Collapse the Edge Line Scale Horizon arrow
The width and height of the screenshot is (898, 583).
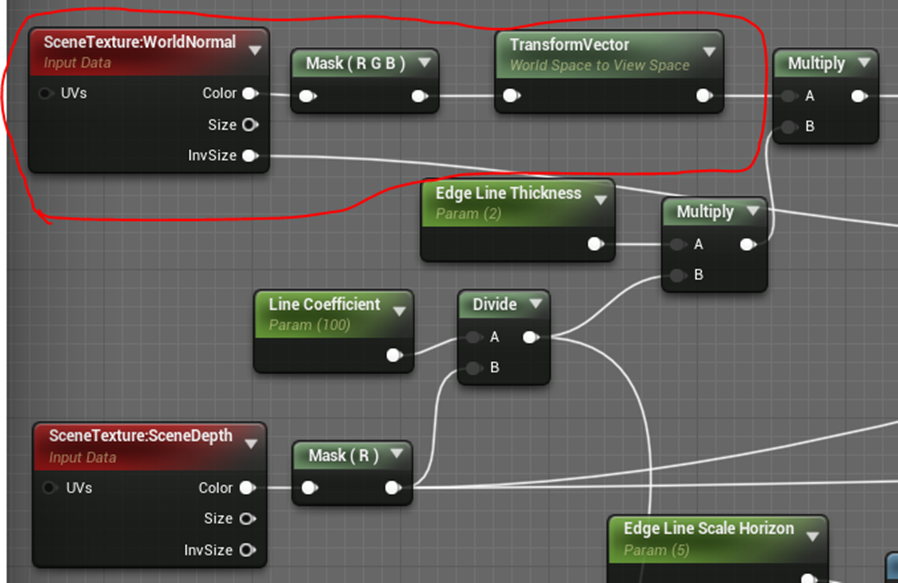click(x=812, y=537)
